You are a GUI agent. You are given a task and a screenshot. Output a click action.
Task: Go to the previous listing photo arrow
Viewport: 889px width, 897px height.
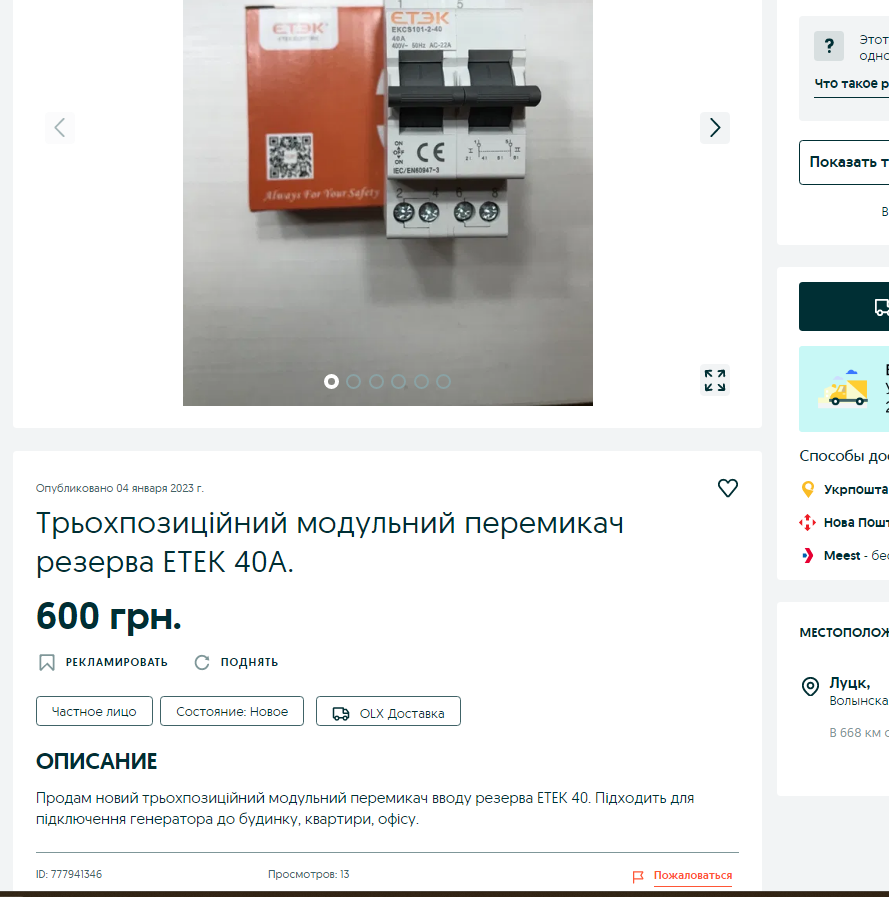point(60,128)
